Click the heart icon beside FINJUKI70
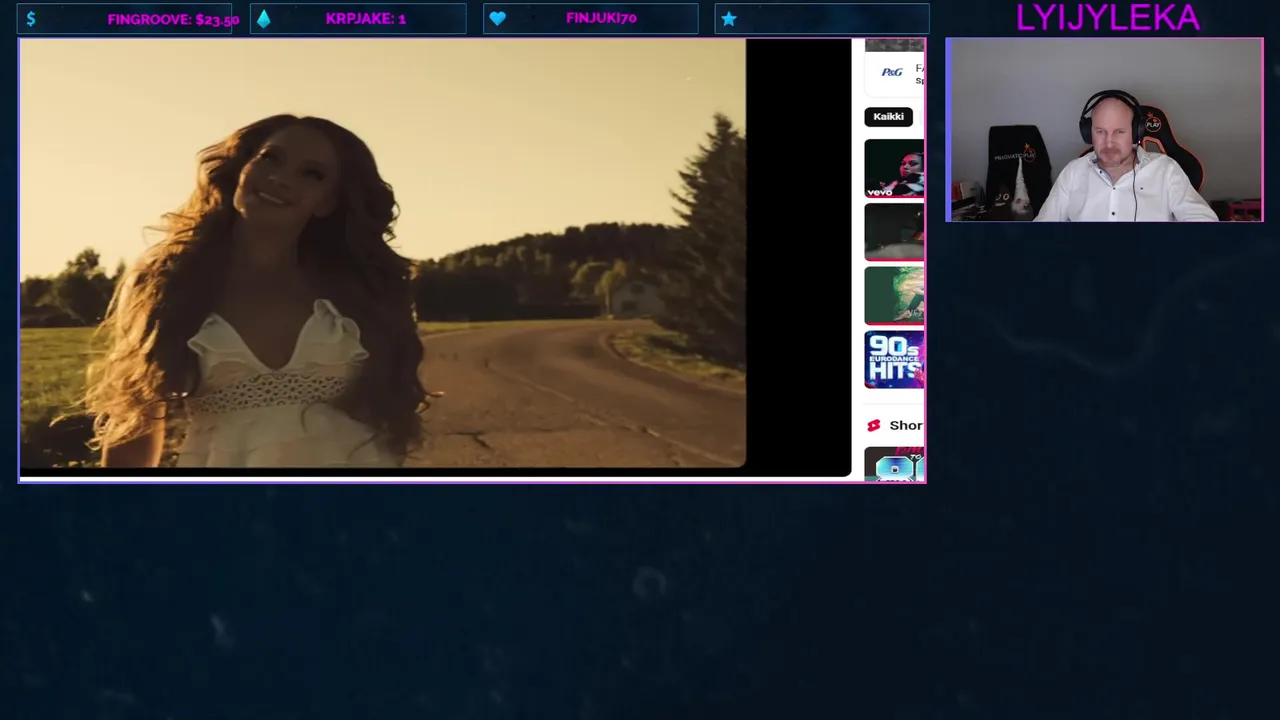Image resolution: width=1280 pixels, height=720 pixels. coord(497,19)
